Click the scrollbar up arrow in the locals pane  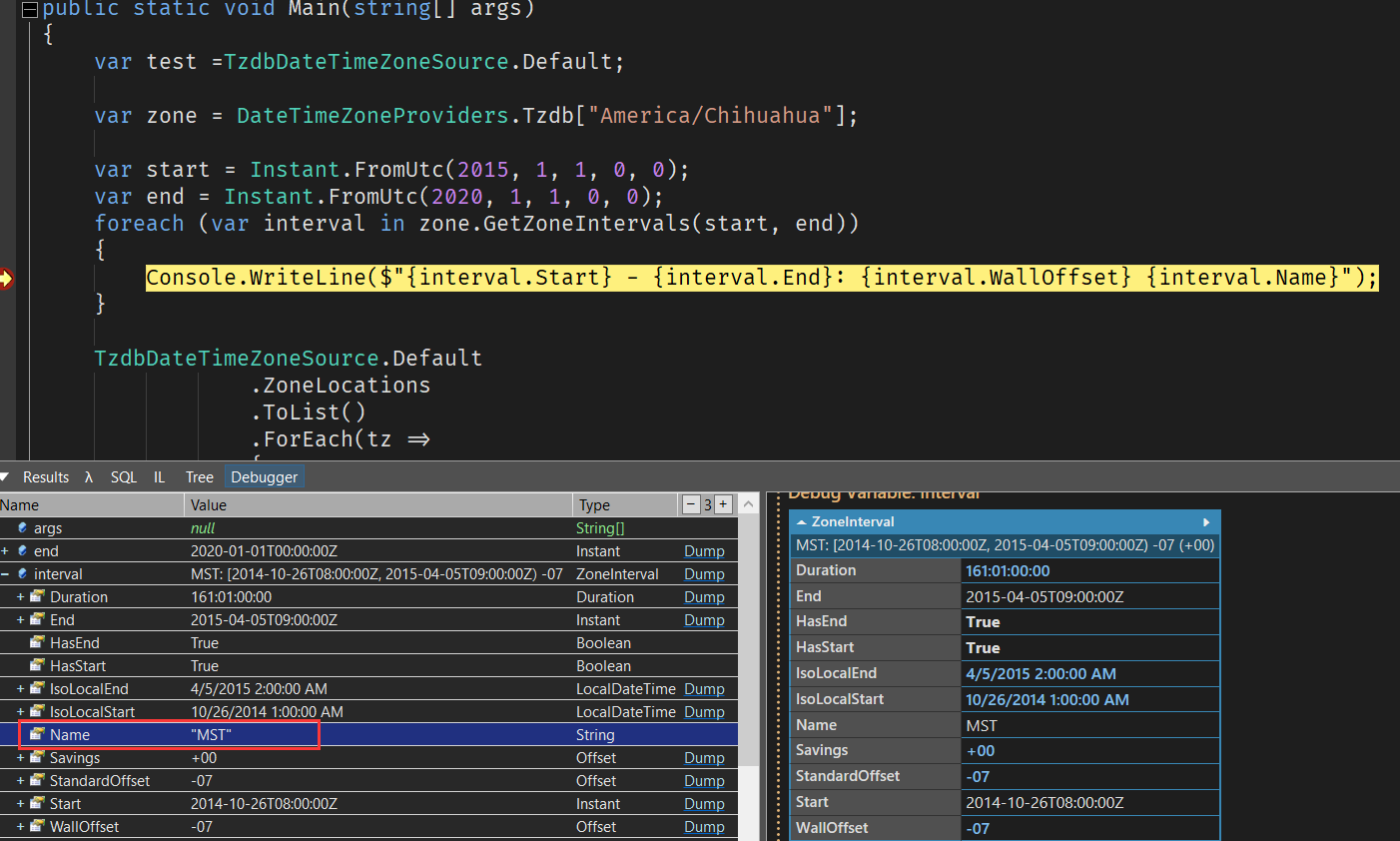point(749,504)
